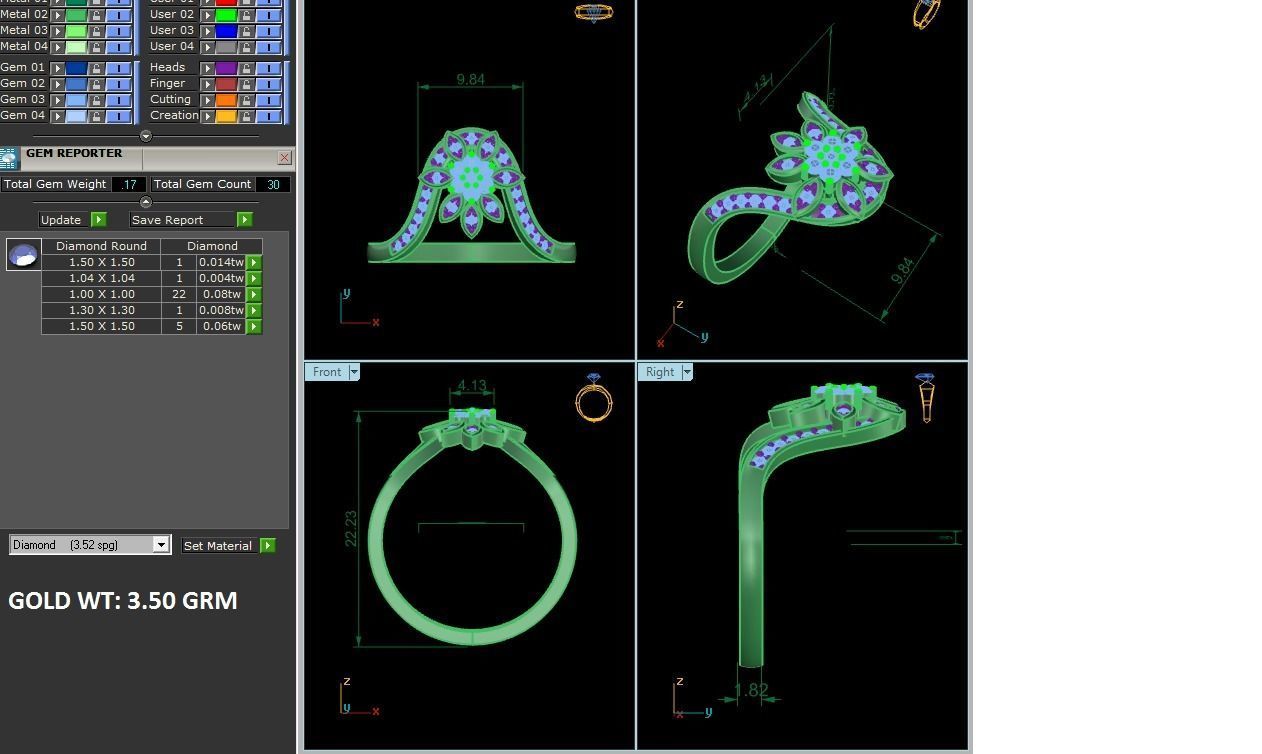
Task: Lock the Gem 04 layer
Action: [x=96, y=116]
